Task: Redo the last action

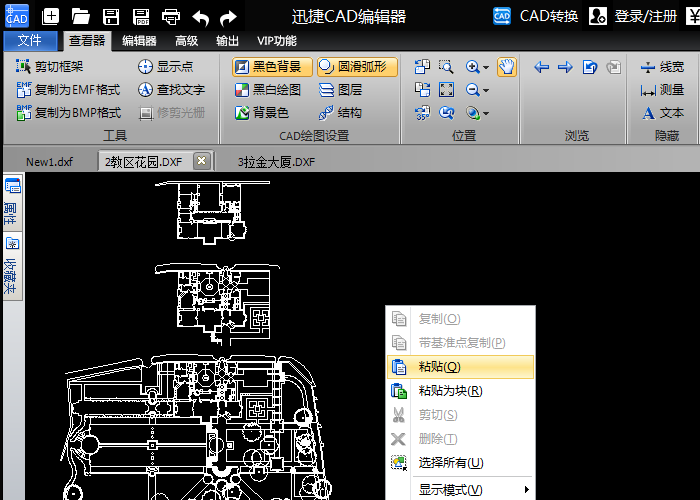Action: [x=229, y=17]
